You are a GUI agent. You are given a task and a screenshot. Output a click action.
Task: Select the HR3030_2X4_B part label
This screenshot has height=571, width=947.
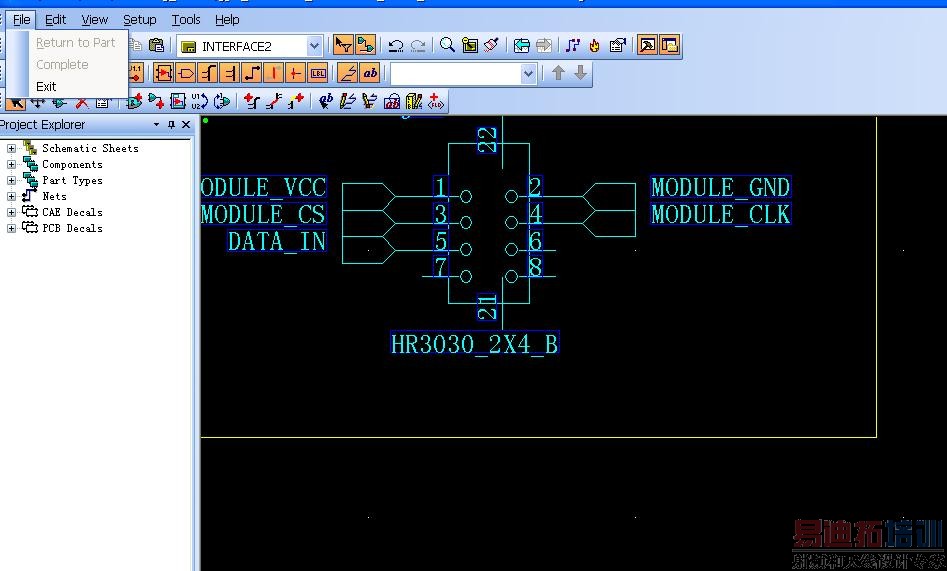(475, 344)
